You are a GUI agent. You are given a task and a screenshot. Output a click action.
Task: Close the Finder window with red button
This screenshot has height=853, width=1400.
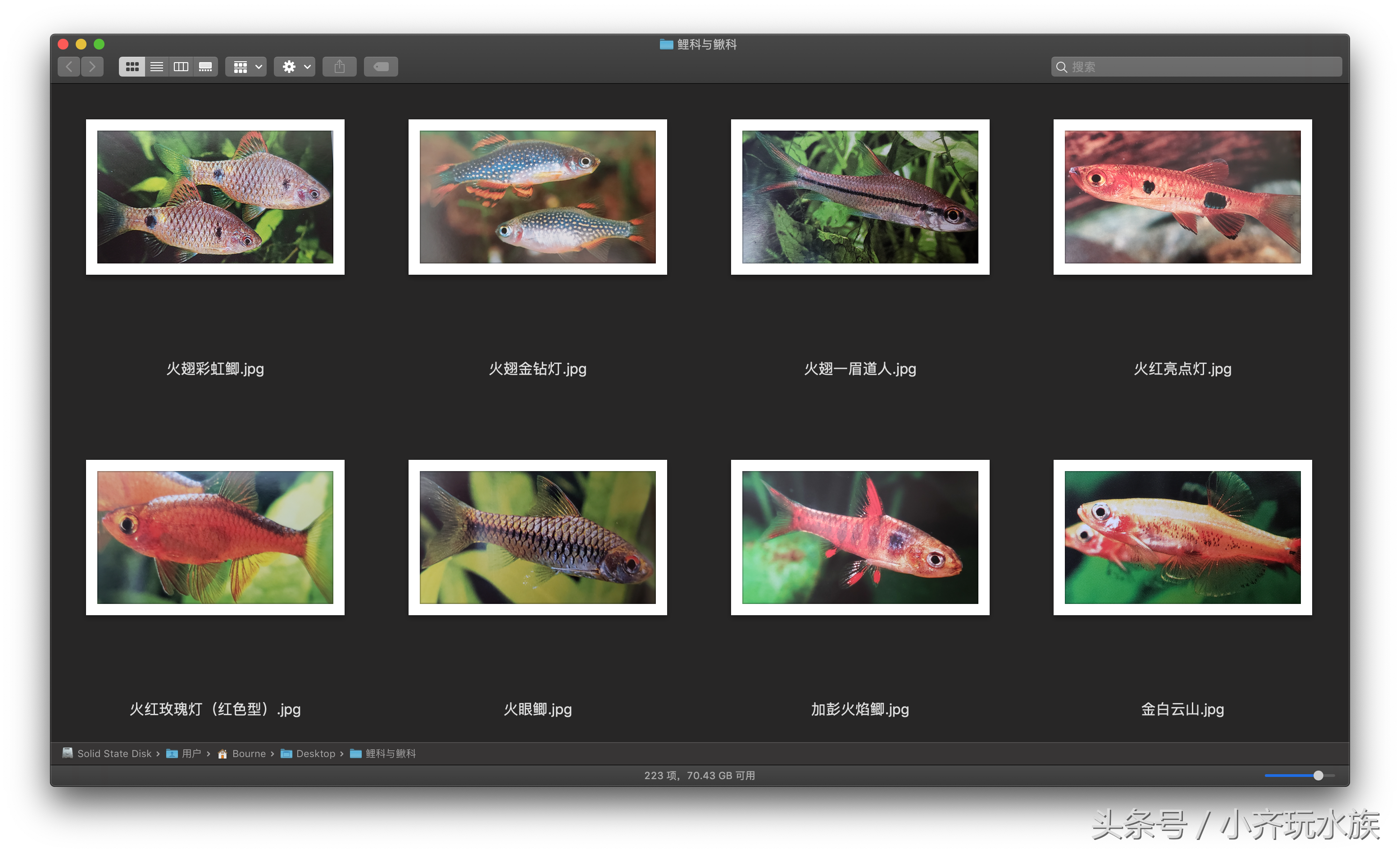[63, 44]
